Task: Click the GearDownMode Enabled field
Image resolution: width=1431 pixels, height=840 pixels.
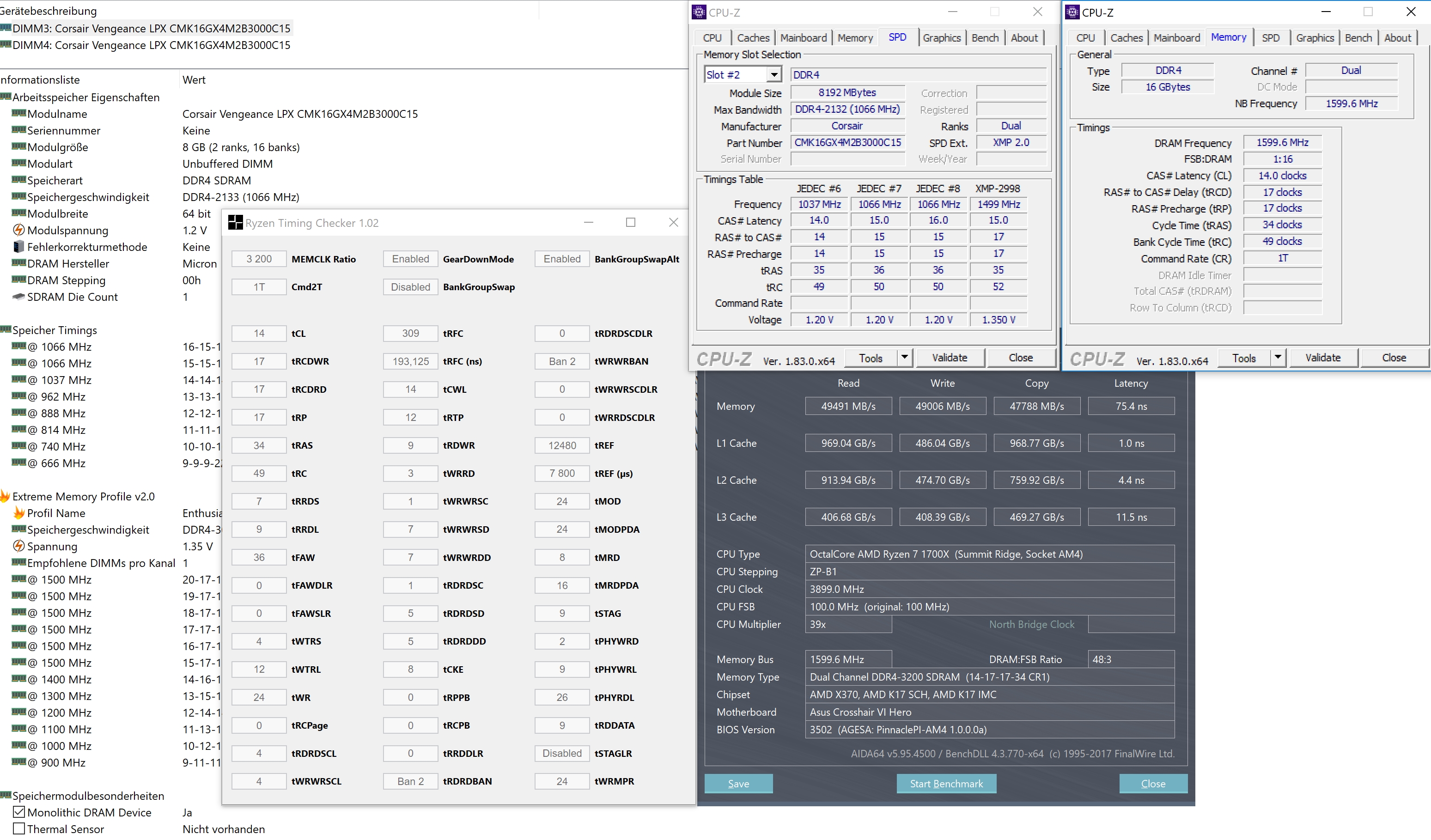Action: [x=410, y=259]
